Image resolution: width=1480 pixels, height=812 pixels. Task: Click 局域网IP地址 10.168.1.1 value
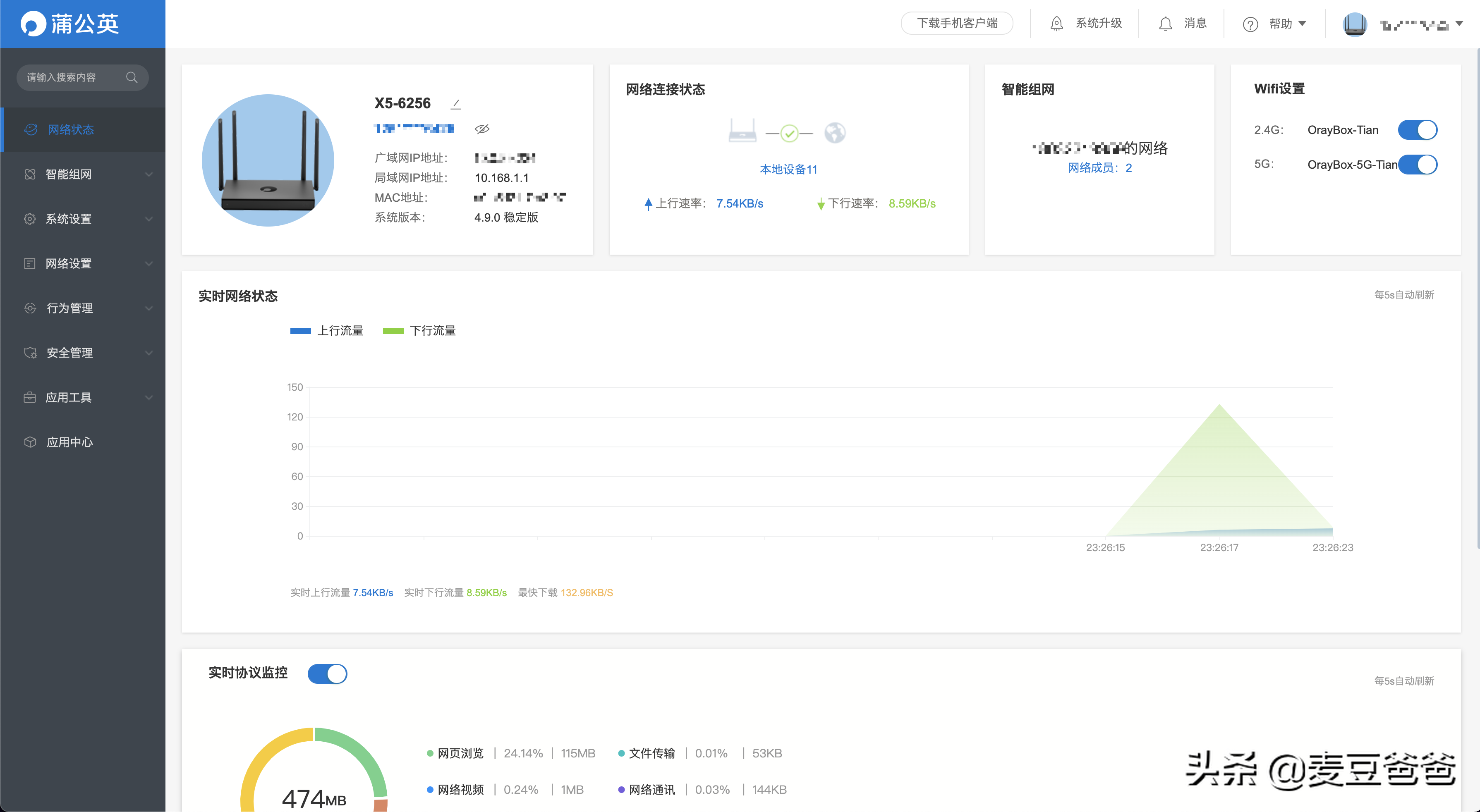coord(502,178)
